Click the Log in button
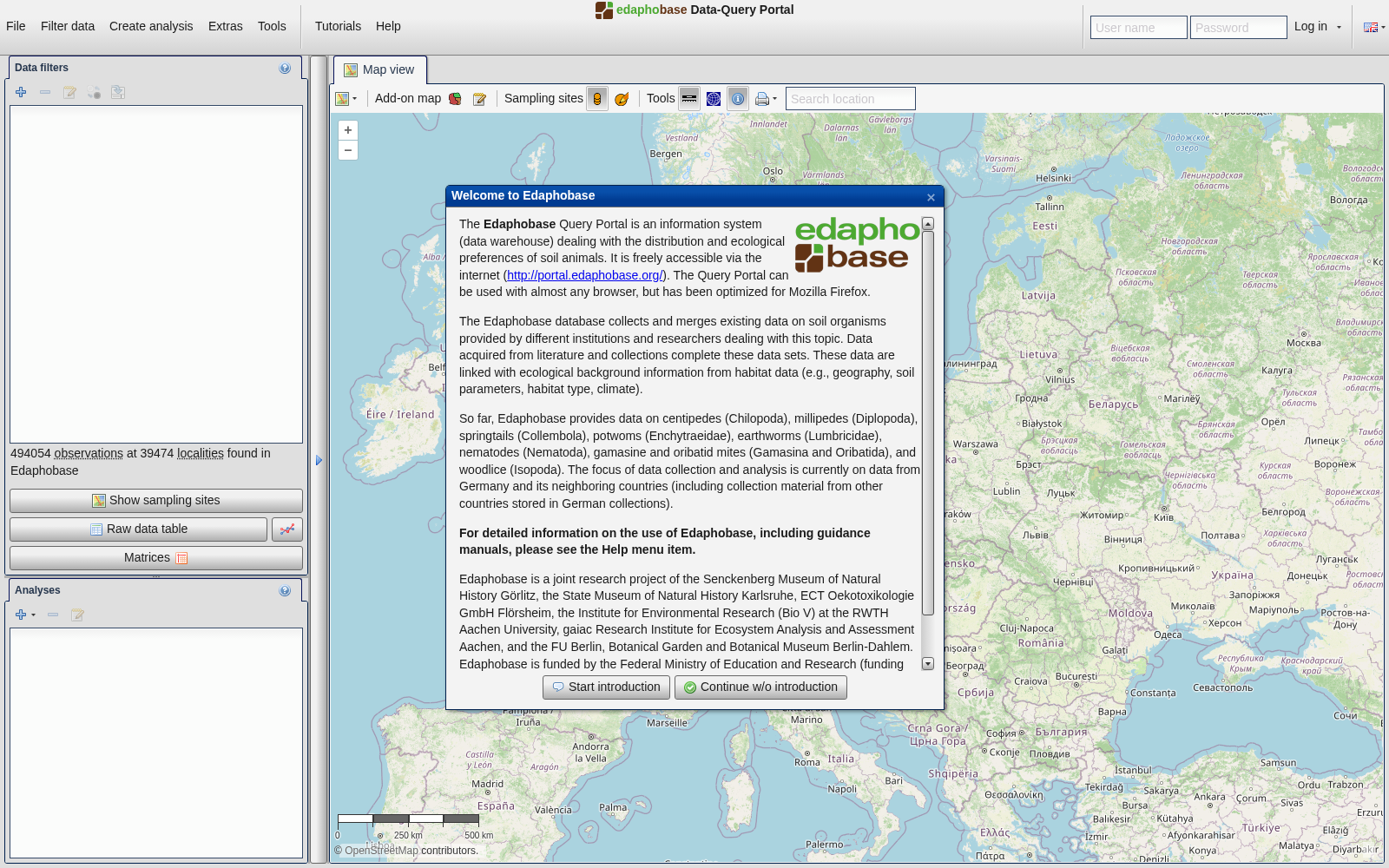The width and height of the screenshot is (1389, 868). pos(1311,27)
